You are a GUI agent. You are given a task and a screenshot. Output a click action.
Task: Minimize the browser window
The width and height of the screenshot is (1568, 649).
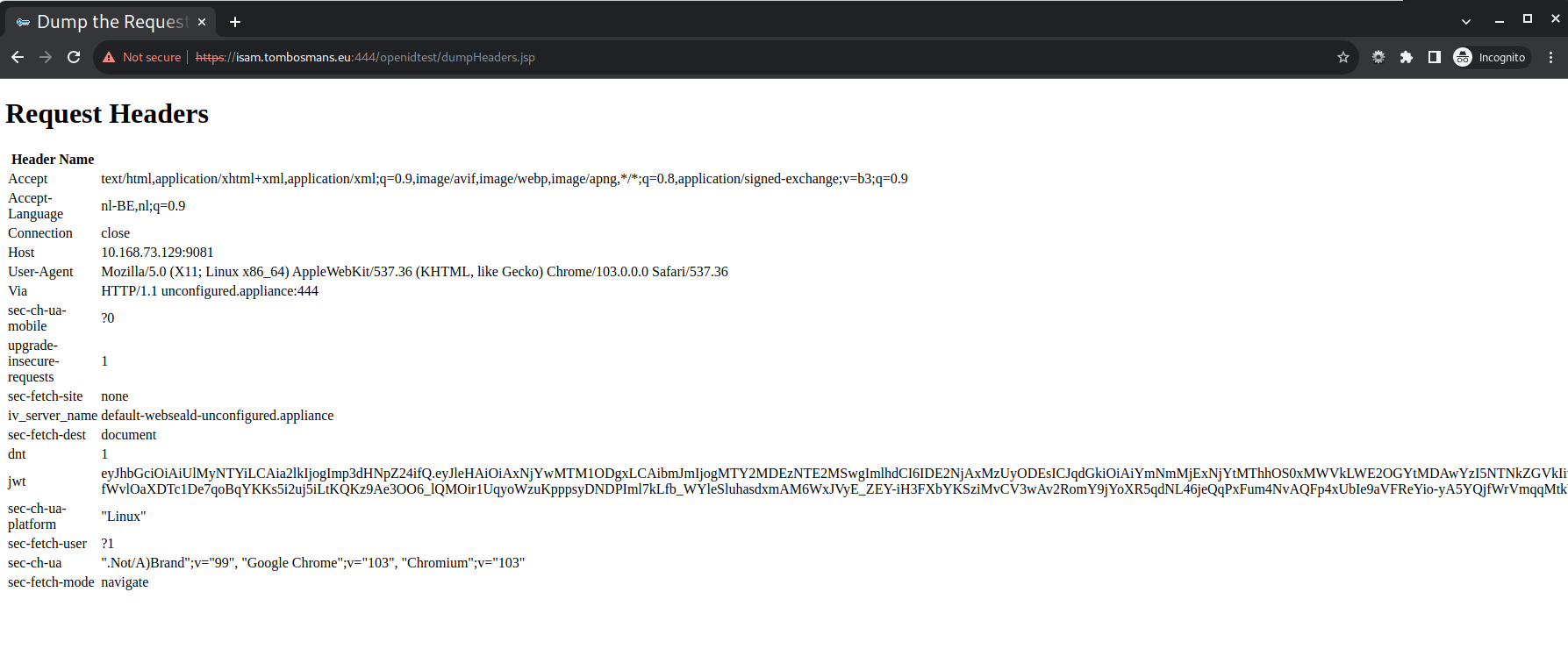1500,19
